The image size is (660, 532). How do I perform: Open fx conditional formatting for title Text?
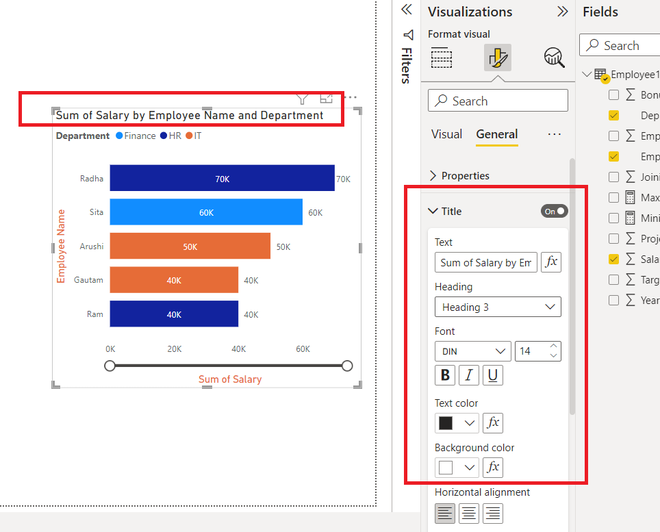551,262
